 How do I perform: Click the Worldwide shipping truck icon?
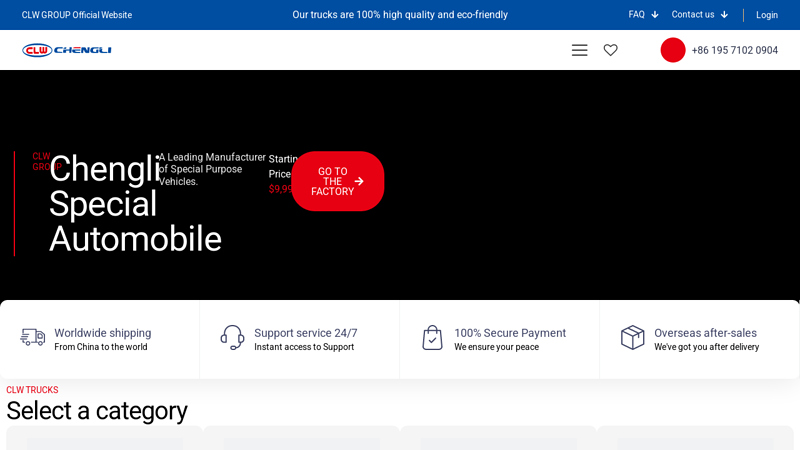point(33,337)
